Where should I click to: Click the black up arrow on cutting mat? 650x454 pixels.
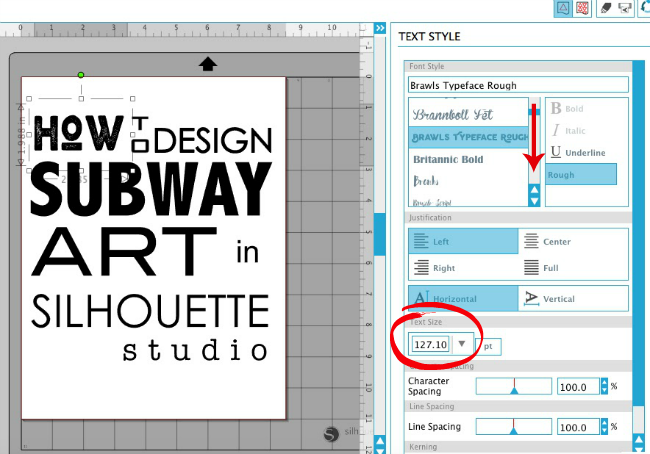coord(207,64)
